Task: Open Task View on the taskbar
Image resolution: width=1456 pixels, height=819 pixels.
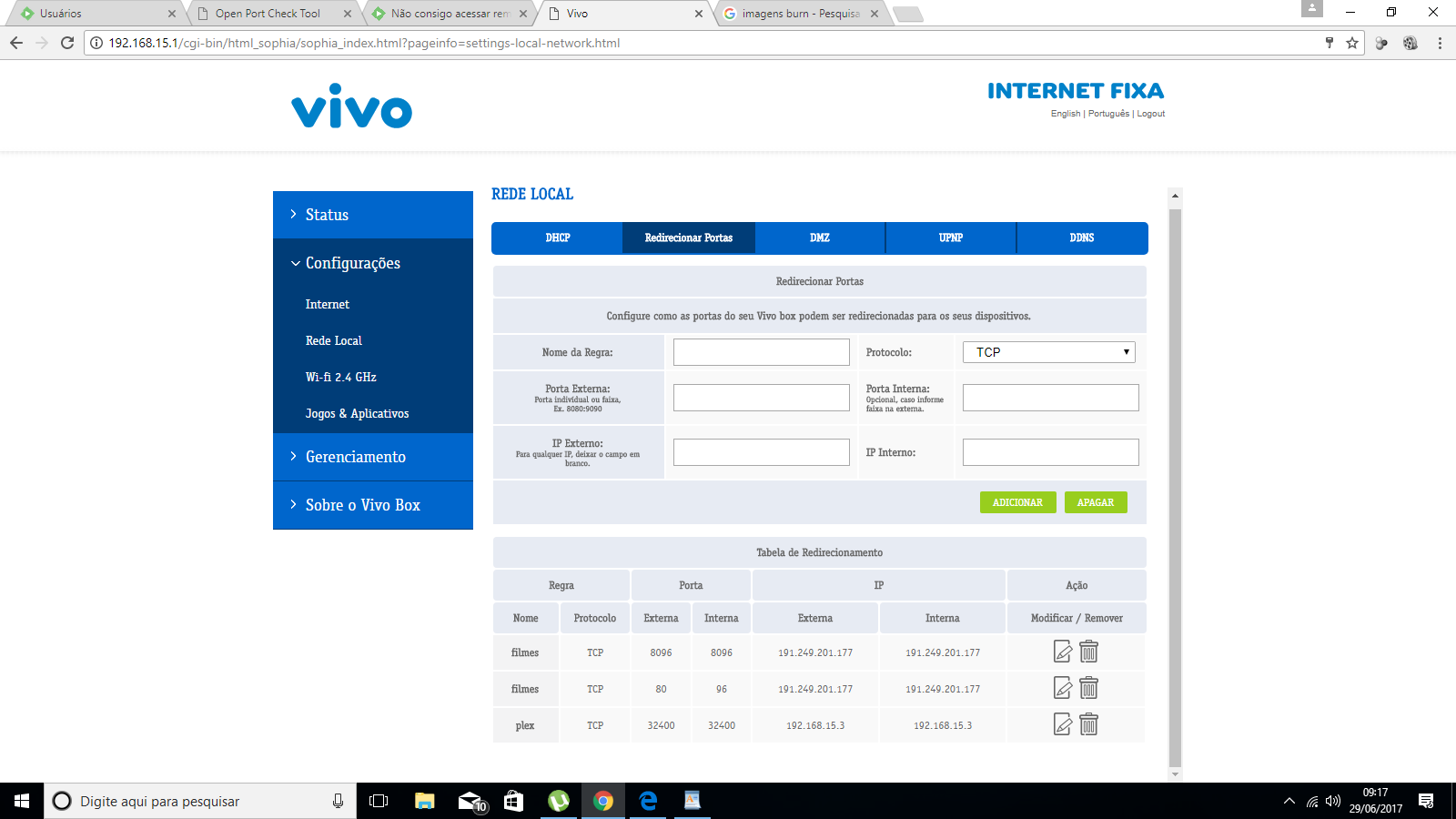Action: tap(379, 801)
